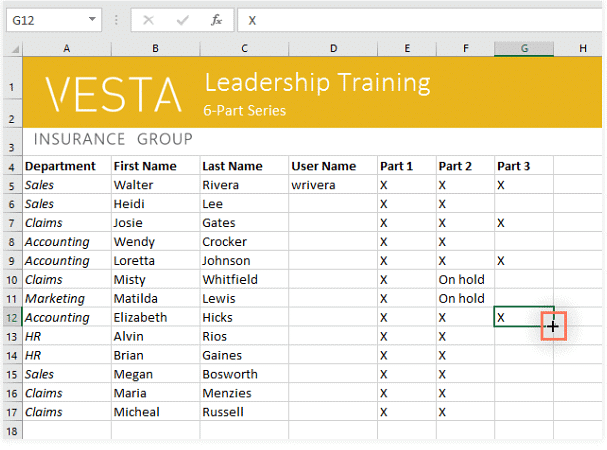Select column G header
This screenshot has width=607, height=450.
pos(524,48)
